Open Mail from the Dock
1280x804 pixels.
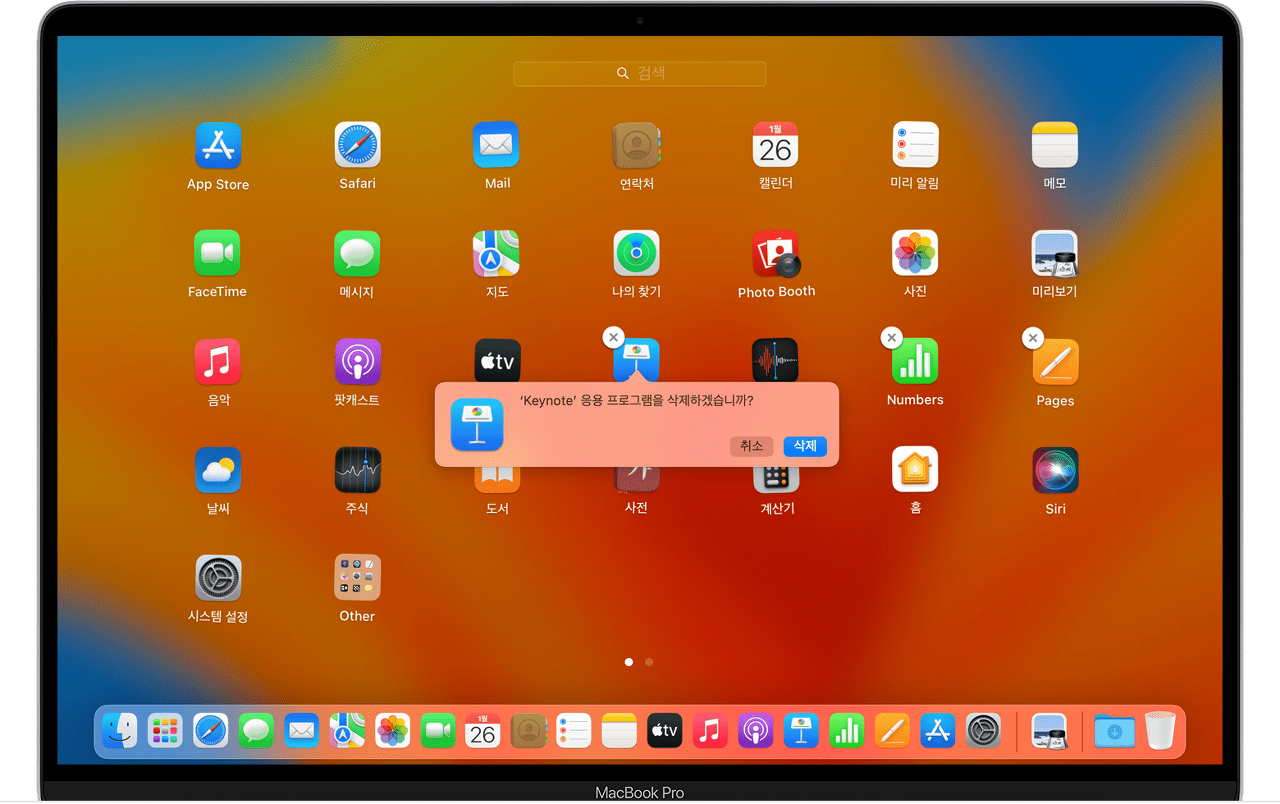pos(301,730)
